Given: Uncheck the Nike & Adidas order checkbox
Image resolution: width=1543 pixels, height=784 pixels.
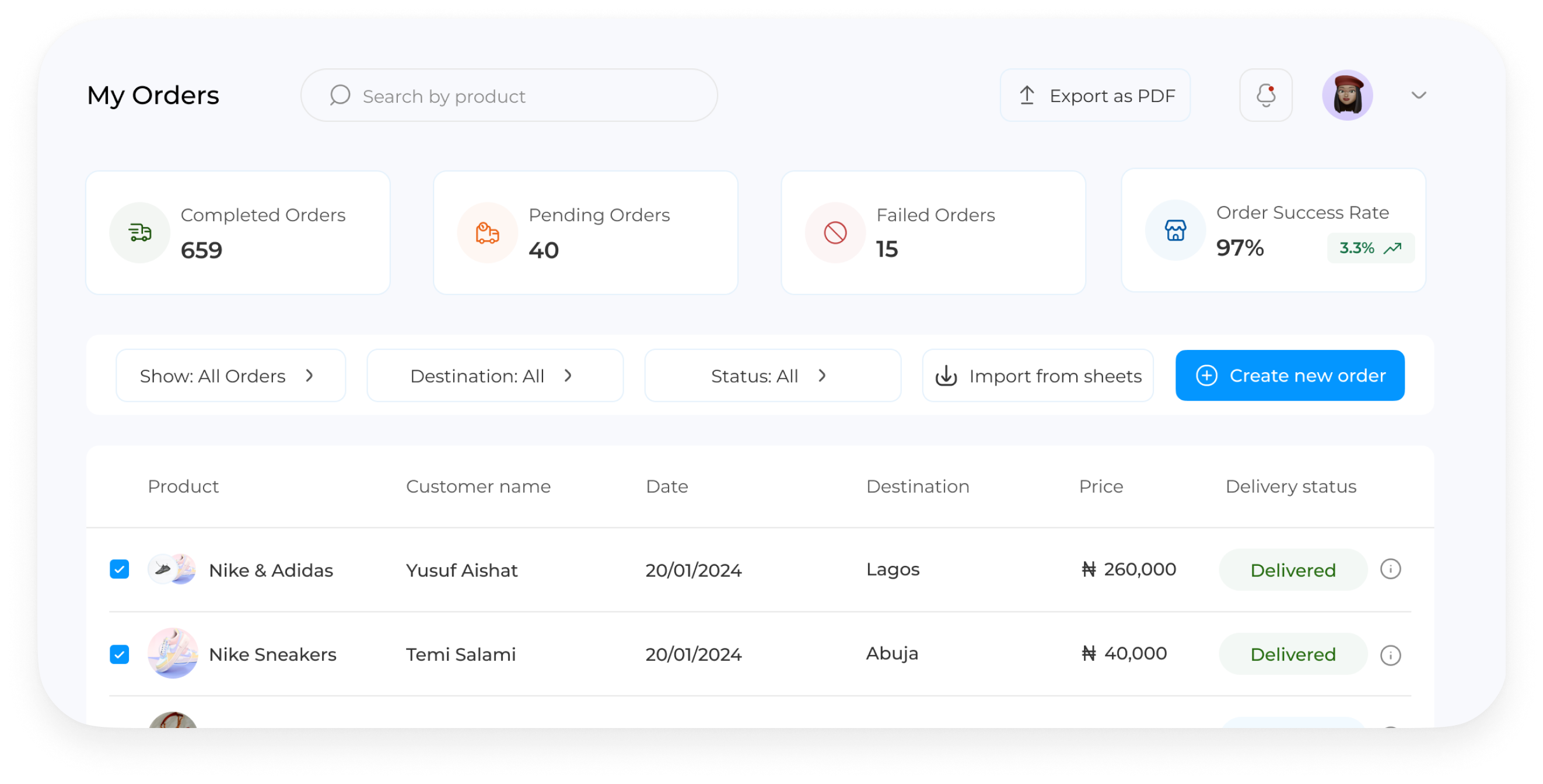Looking at the screenshot, I should [119, 569].
